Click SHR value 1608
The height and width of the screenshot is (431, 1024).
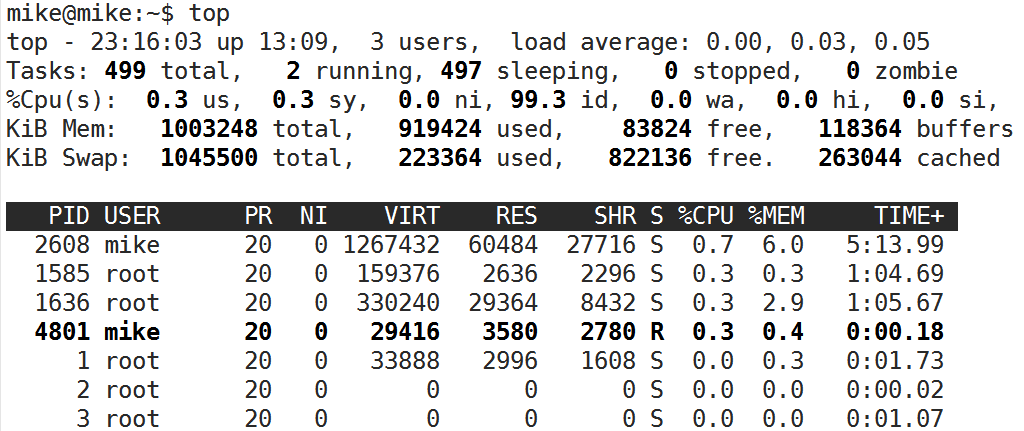608,360
